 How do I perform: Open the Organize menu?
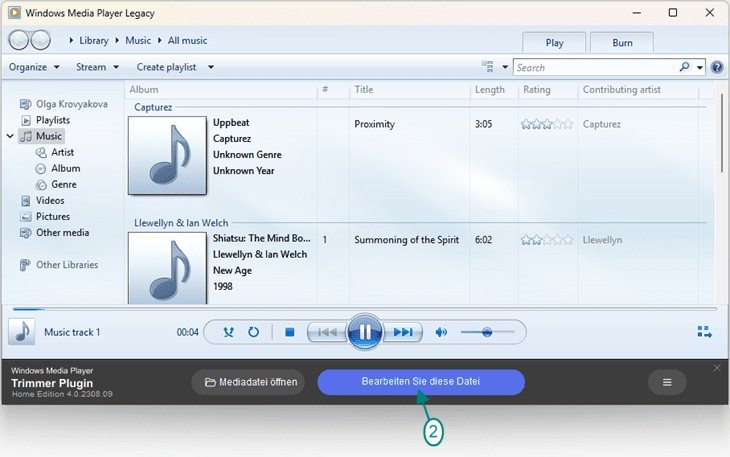pyautogui.click(x=34, y=67)
